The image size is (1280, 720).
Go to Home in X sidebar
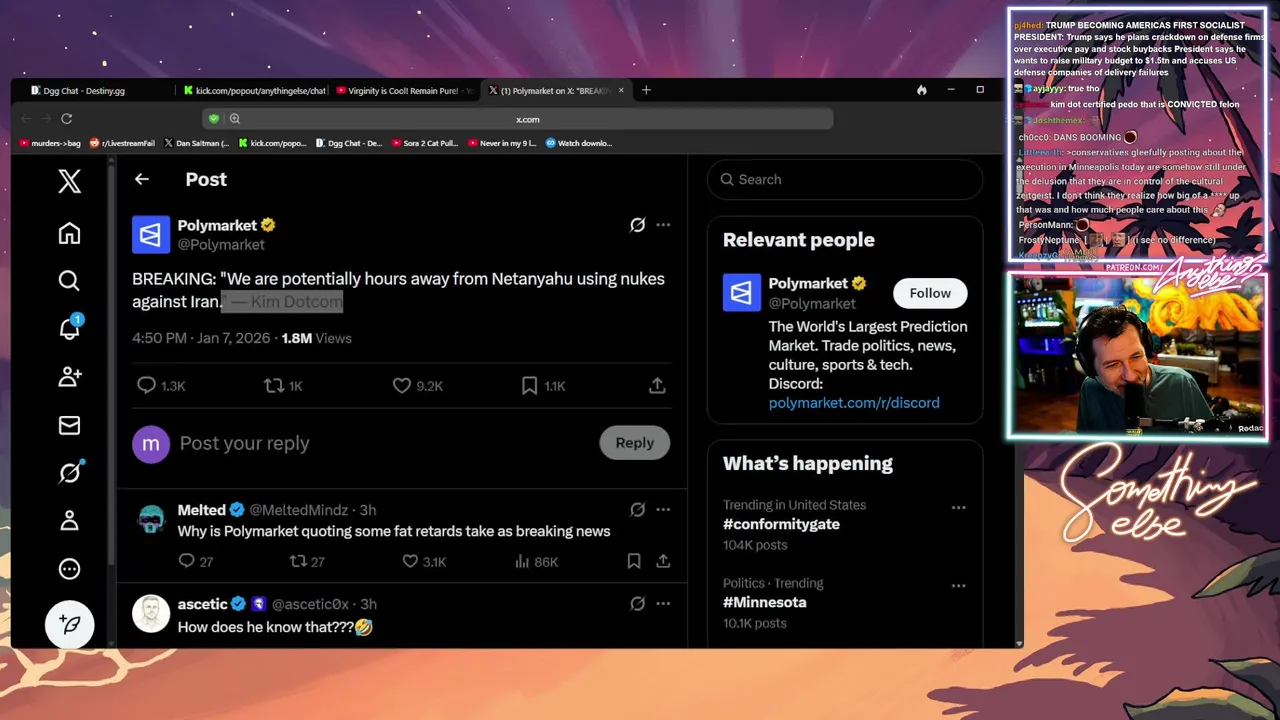(x=69, y=233)
